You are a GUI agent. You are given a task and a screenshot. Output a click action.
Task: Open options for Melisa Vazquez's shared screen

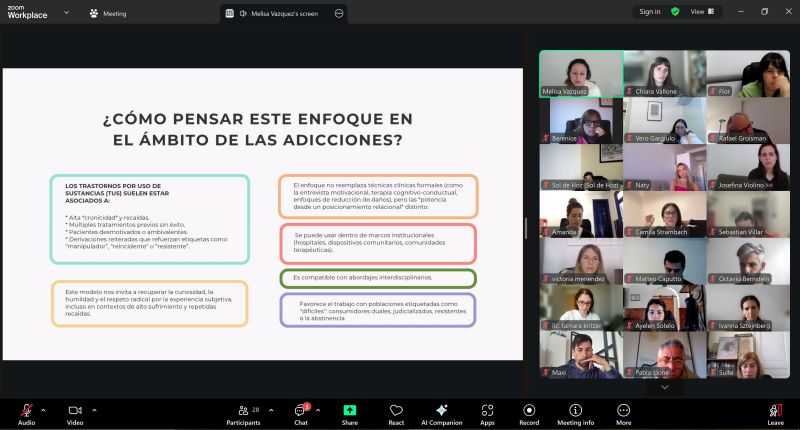(x=339, y=13)
